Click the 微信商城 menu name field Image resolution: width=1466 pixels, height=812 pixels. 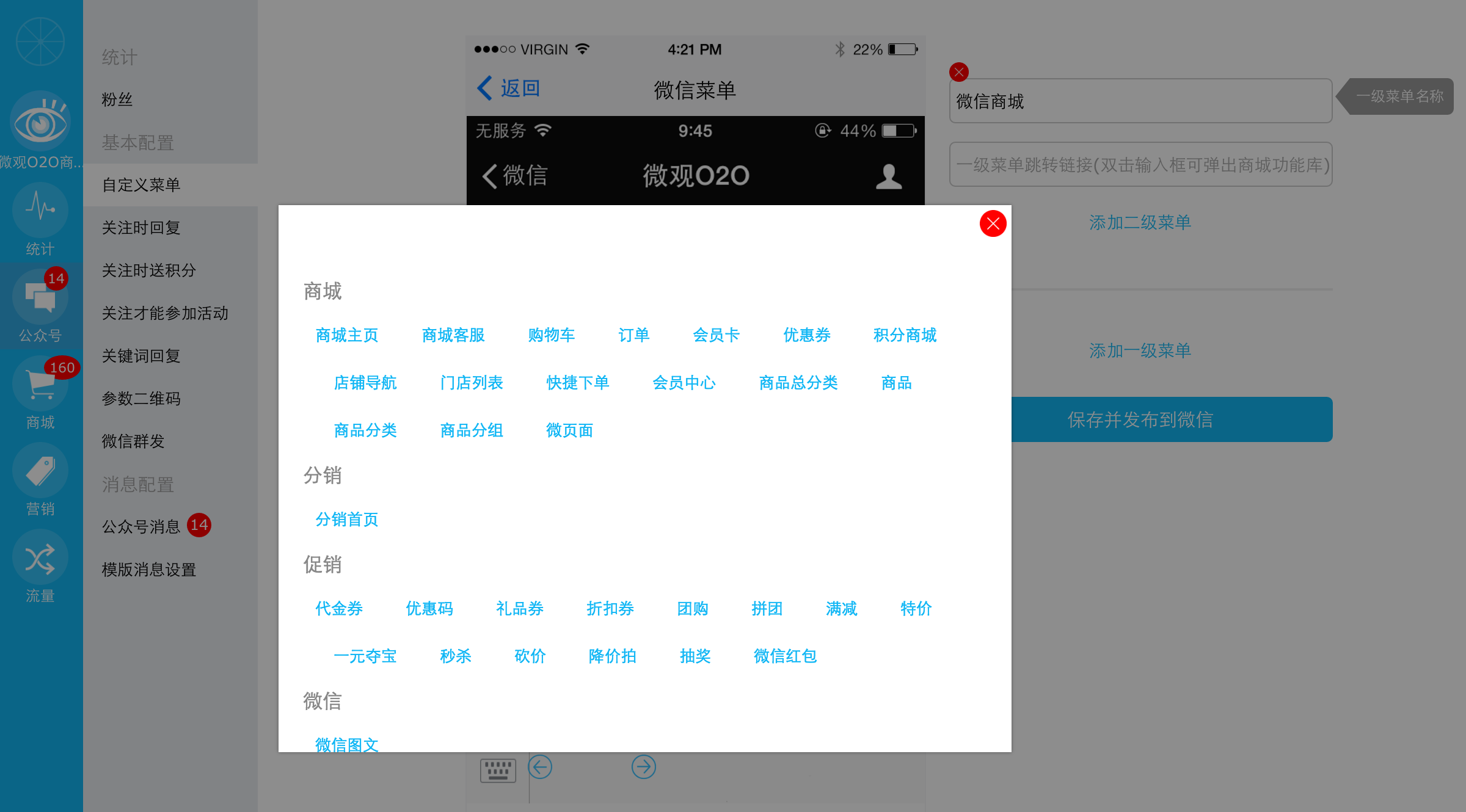click(x=1140, y=101)
